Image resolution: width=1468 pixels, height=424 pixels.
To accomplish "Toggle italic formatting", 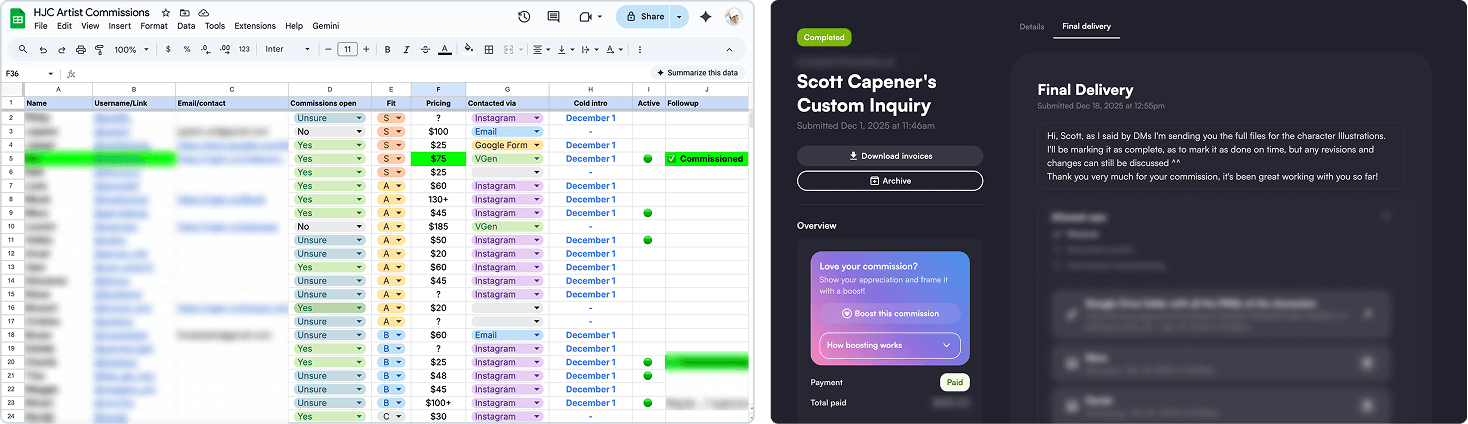I will (405, 49).
